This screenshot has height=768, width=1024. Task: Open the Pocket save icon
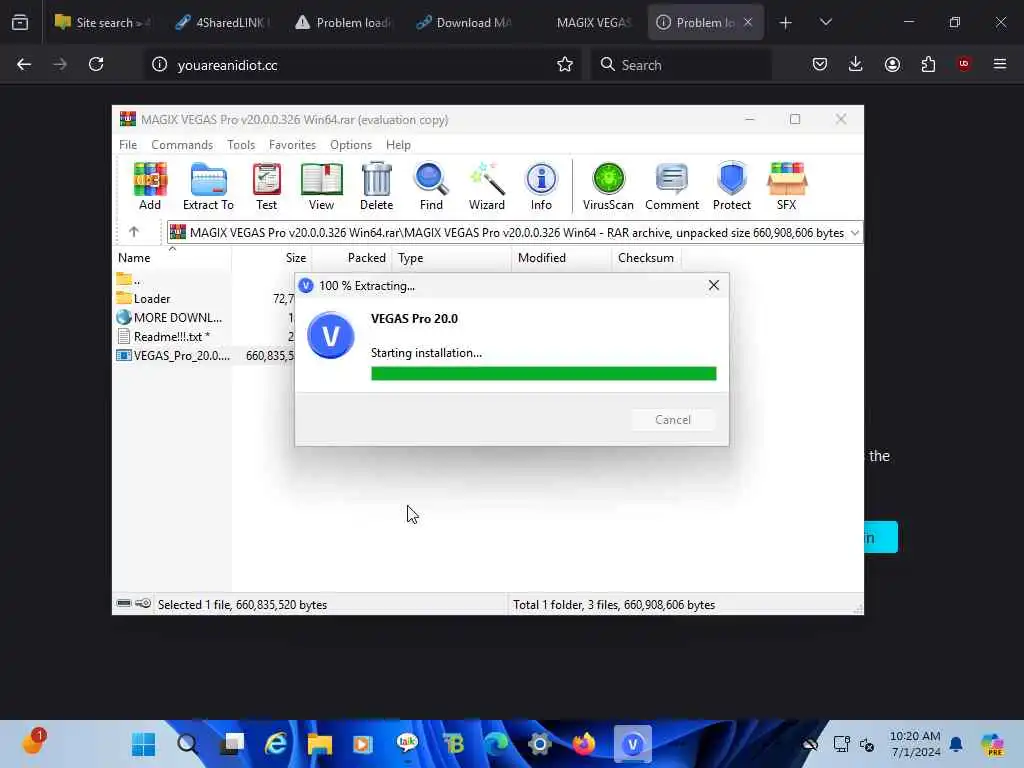(820, 64)
